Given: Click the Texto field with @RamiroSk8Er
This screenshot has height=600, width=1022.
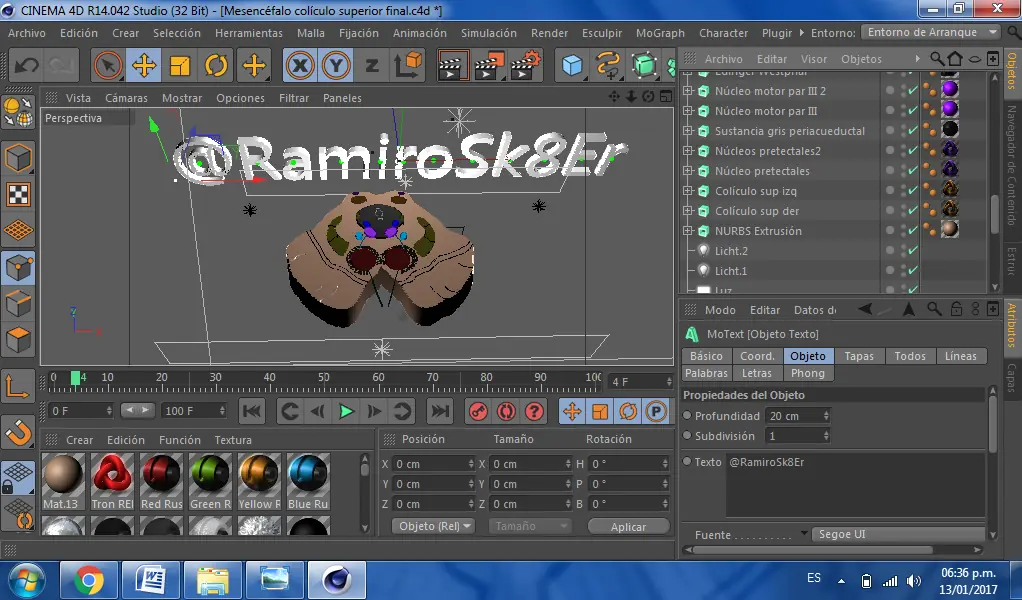Looking at the screenshot, I should coord(856,485).
